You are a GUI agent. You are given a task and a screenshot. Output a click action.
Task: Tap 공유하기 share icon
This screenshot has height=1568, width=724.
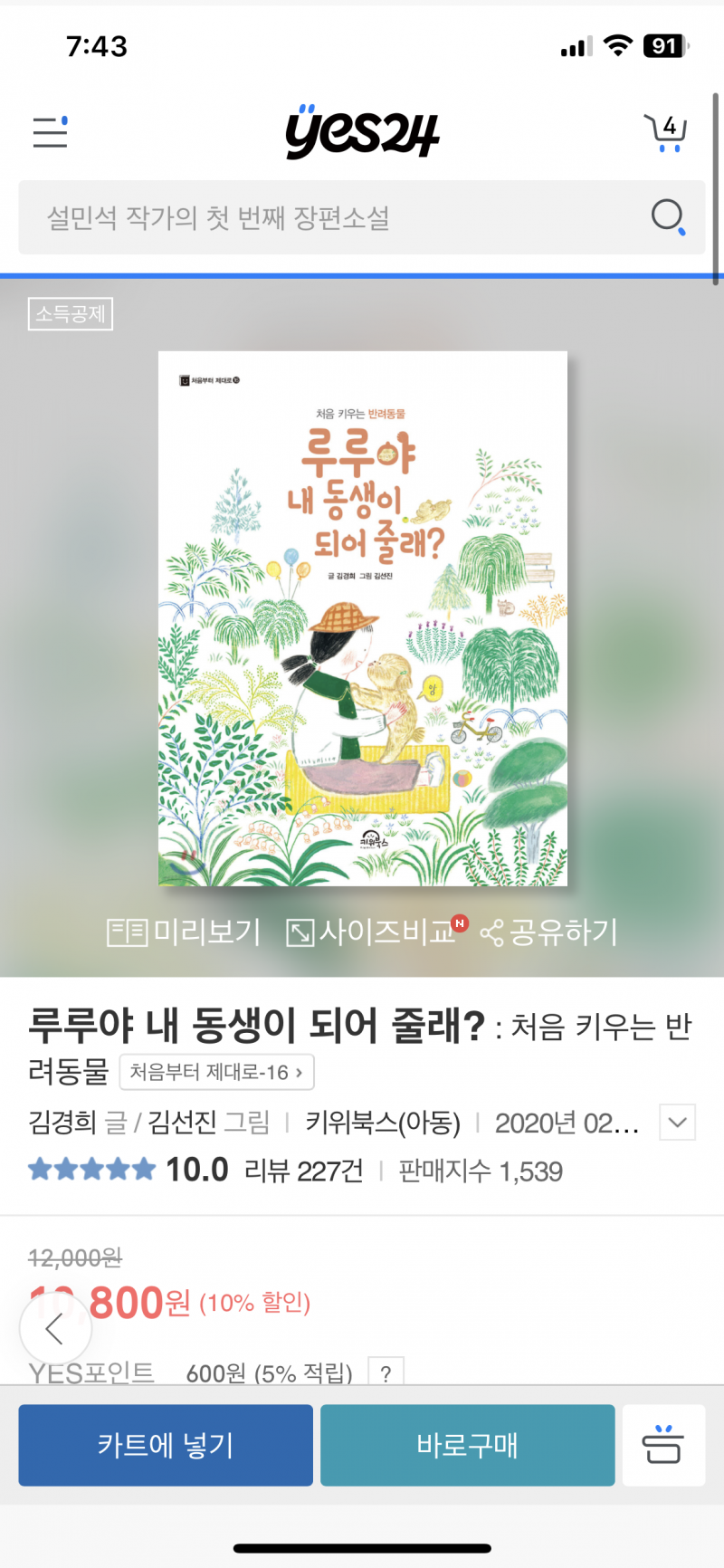[x=548, y=932]
